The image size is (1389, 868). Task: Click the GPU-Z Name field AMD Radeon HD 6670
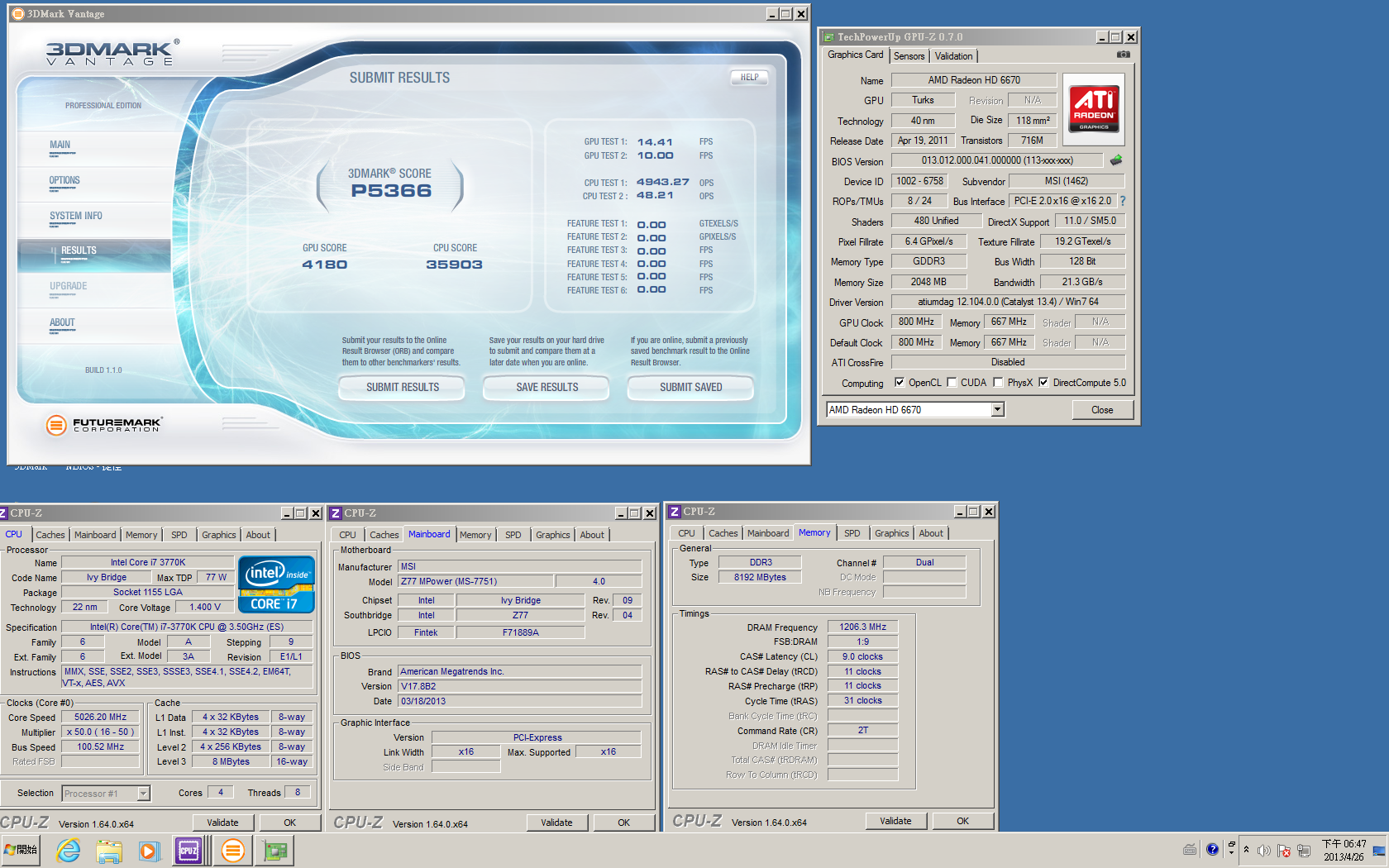[x=974, y=80]
